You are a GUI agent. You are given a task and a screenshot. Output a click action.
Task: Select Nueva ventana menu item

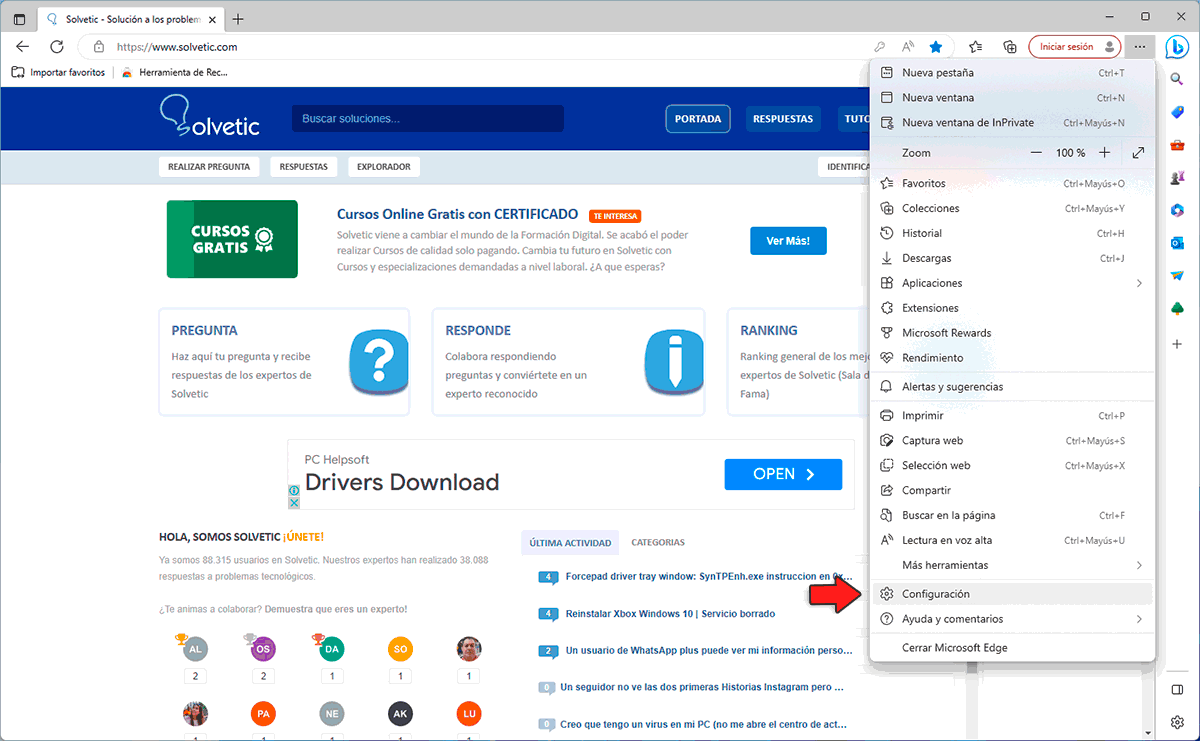1012,98
